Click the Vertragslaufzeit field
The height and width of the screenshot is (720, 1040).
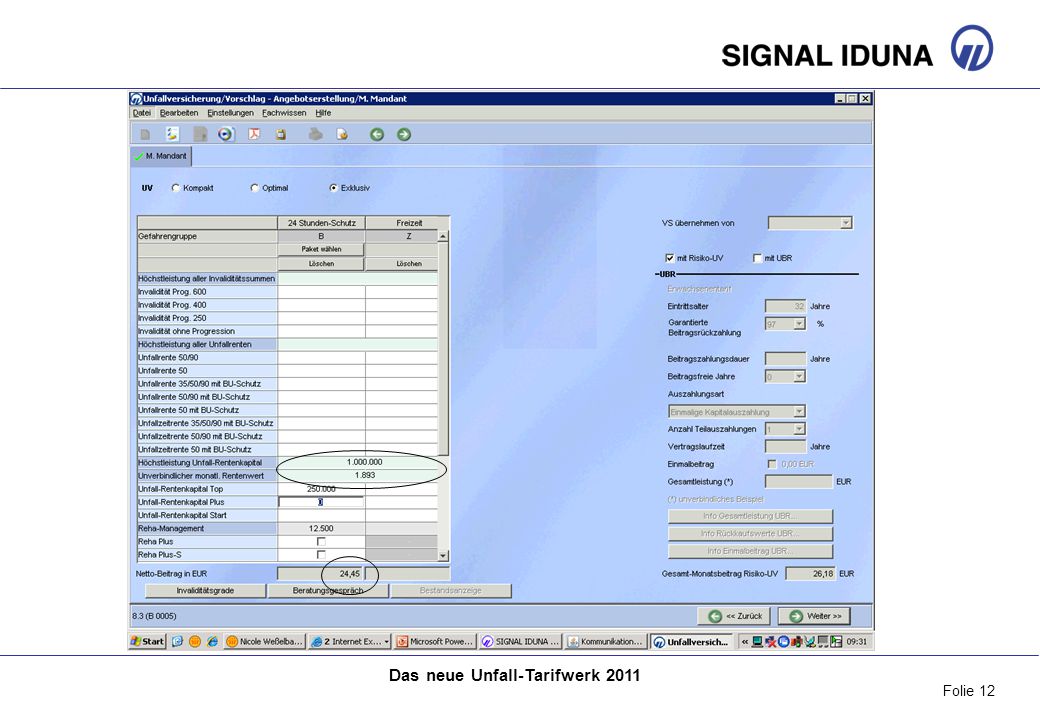[785, 447]
